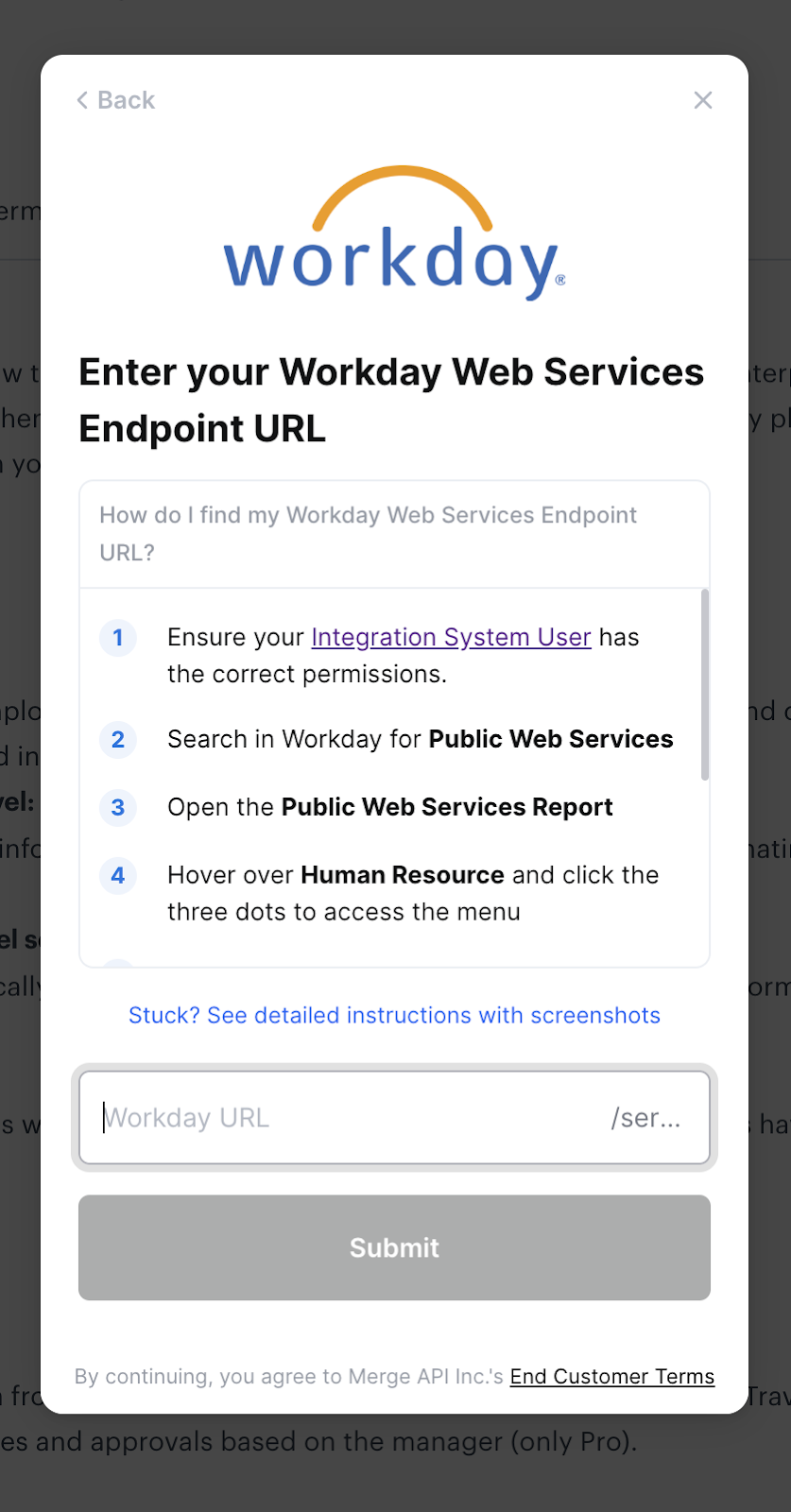Click the 'How do I find' question header
Image resolution: width=791 pixels, height=1512 pixels.
click(x=394, y=534)
